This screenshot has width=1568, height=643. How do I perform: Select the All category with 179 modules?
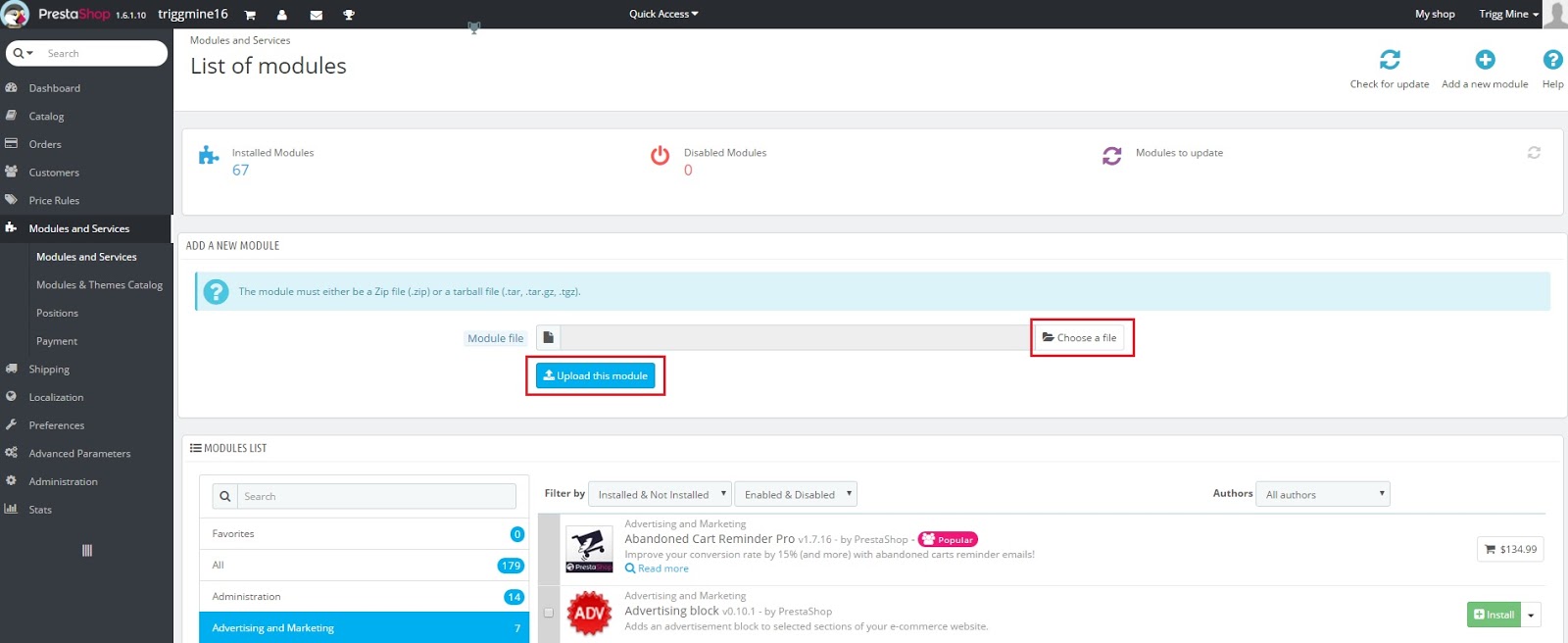(x=365, y=566)
